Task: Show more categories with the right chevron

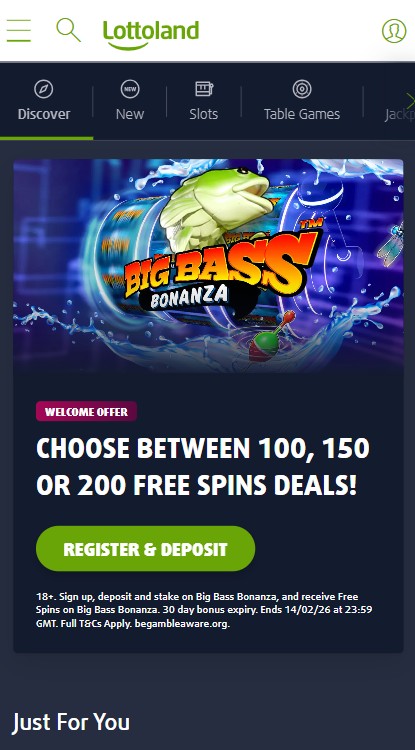Action: [x=410, y=101]
